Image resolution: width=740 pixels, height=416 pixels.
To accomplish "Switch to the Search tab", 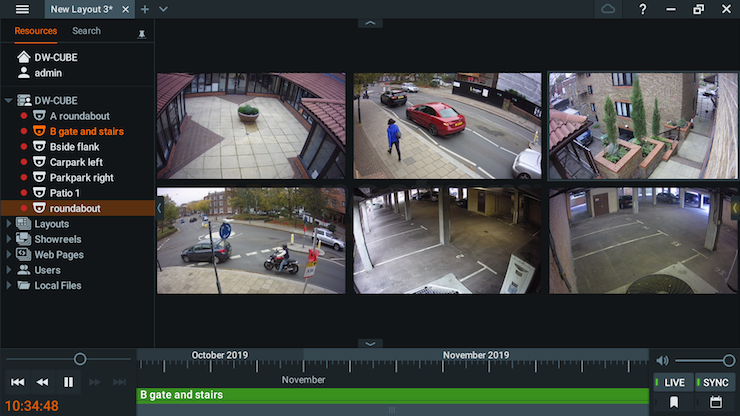I will coord(86,31).
